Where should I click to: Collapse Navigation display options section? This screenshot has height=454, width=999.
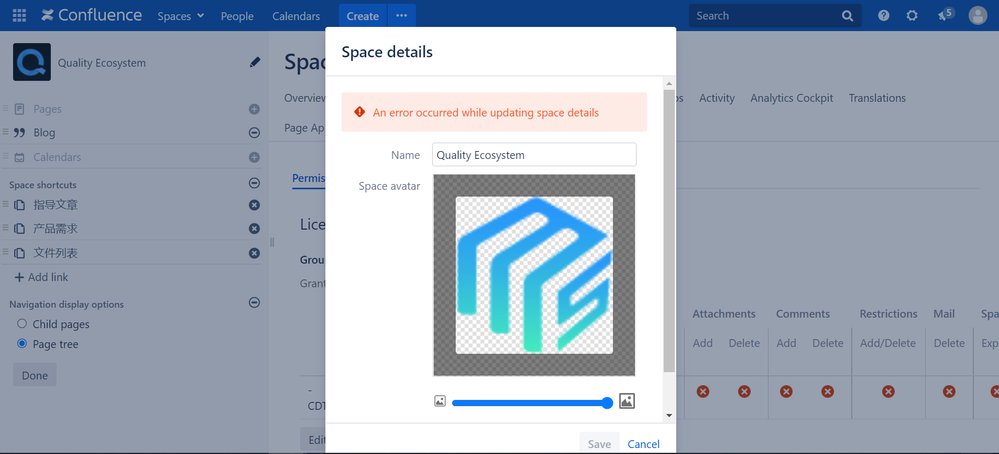point(254,302)
